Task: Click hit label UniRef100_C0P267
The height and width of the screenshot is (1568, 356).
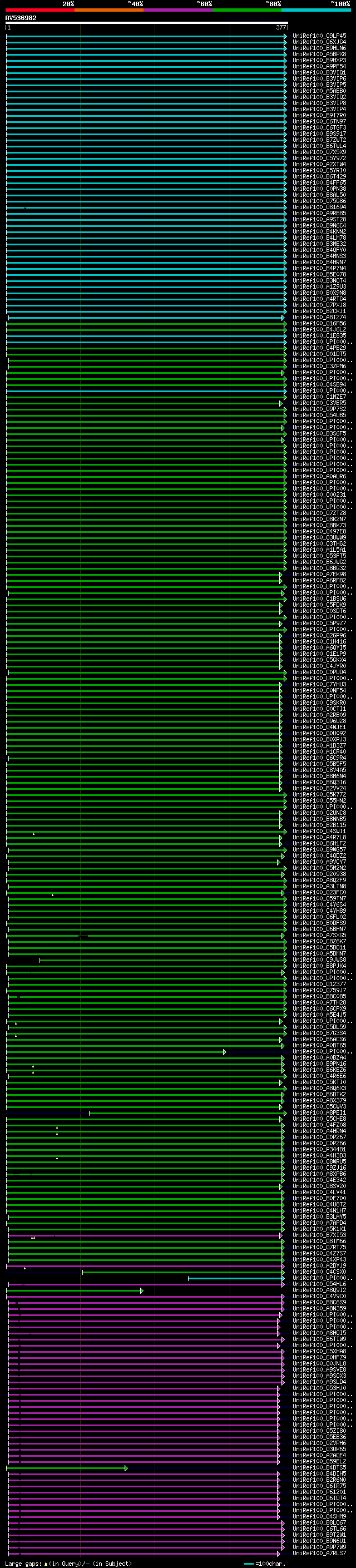Action: pos(319,1137)
